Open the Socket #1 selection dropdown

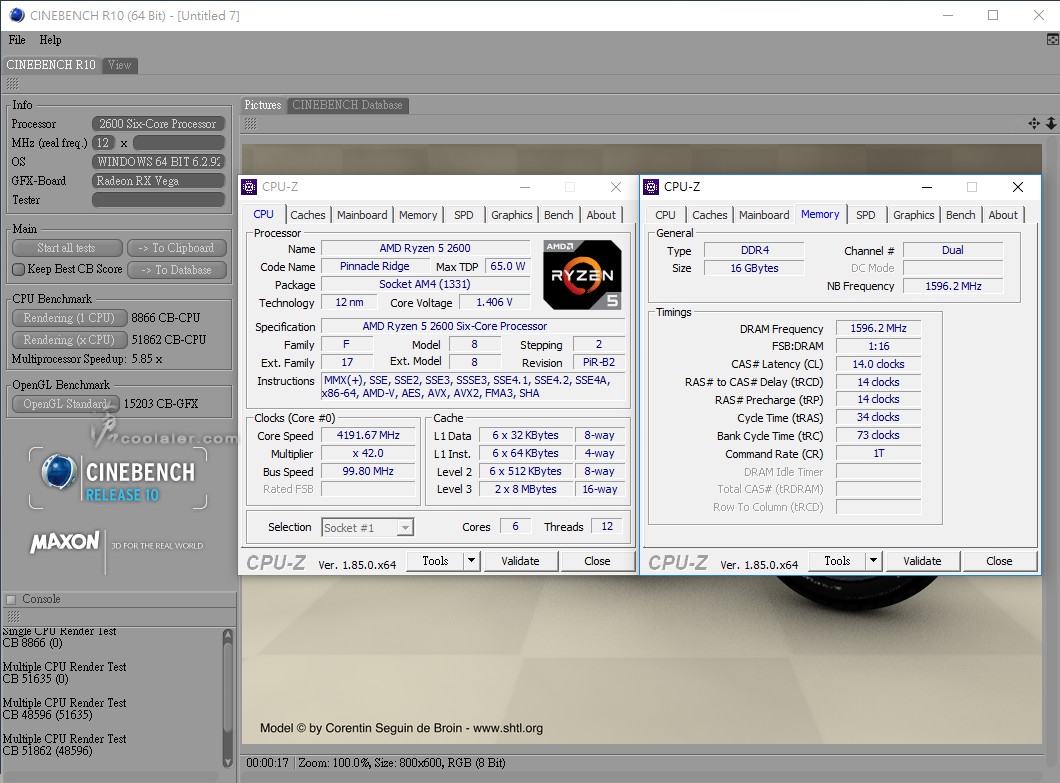tap(404, 528)
